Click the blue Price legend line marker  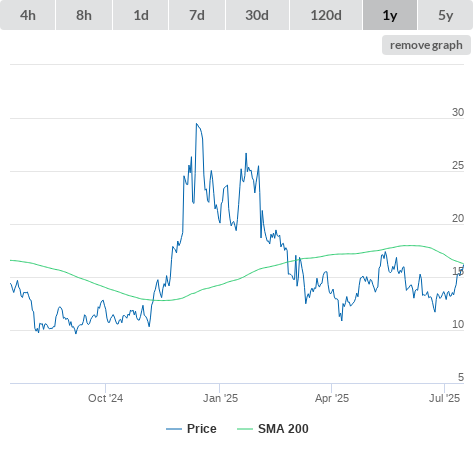(174, 429)
